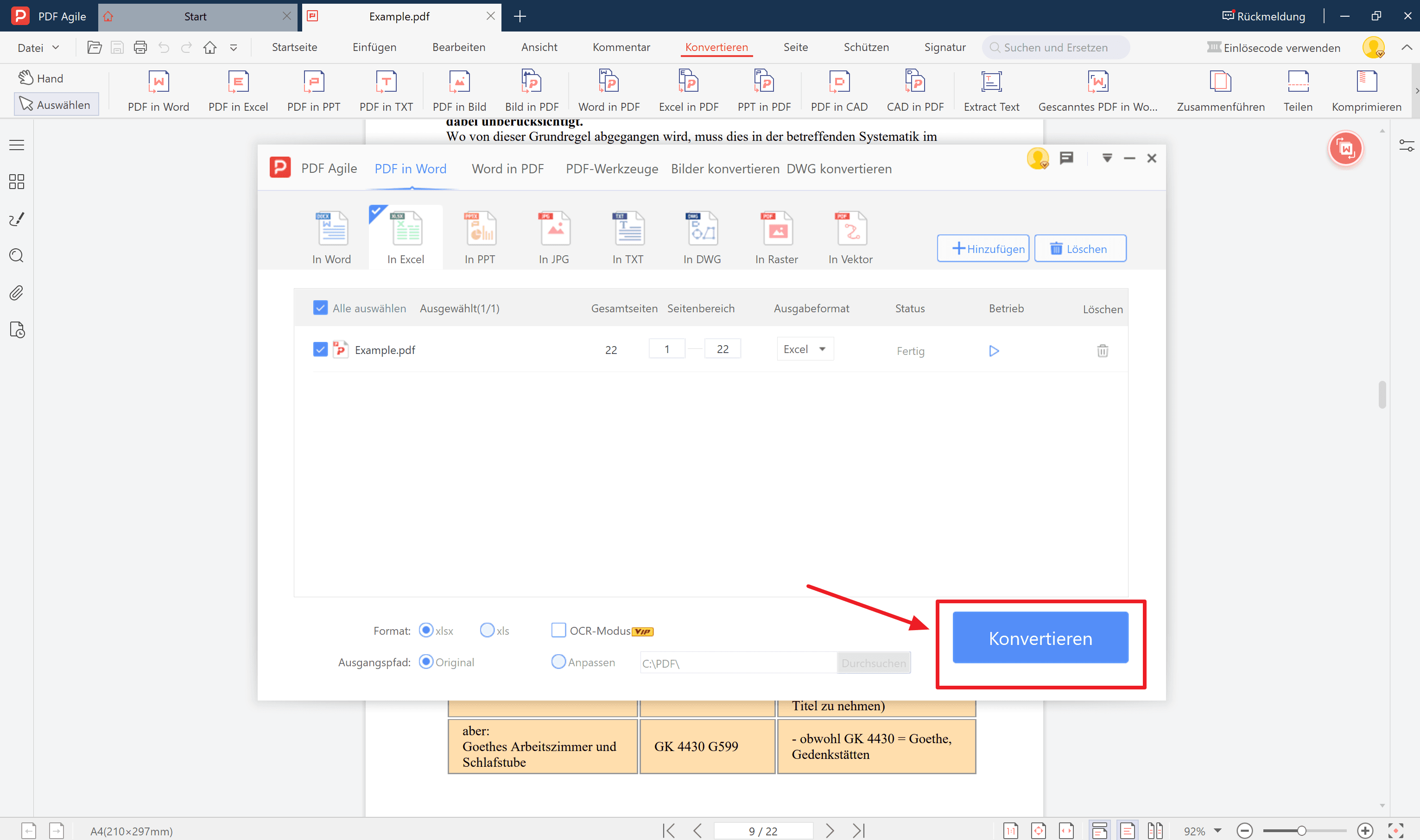Click the Rückmeldung feedback button

tap(1263, 16)
